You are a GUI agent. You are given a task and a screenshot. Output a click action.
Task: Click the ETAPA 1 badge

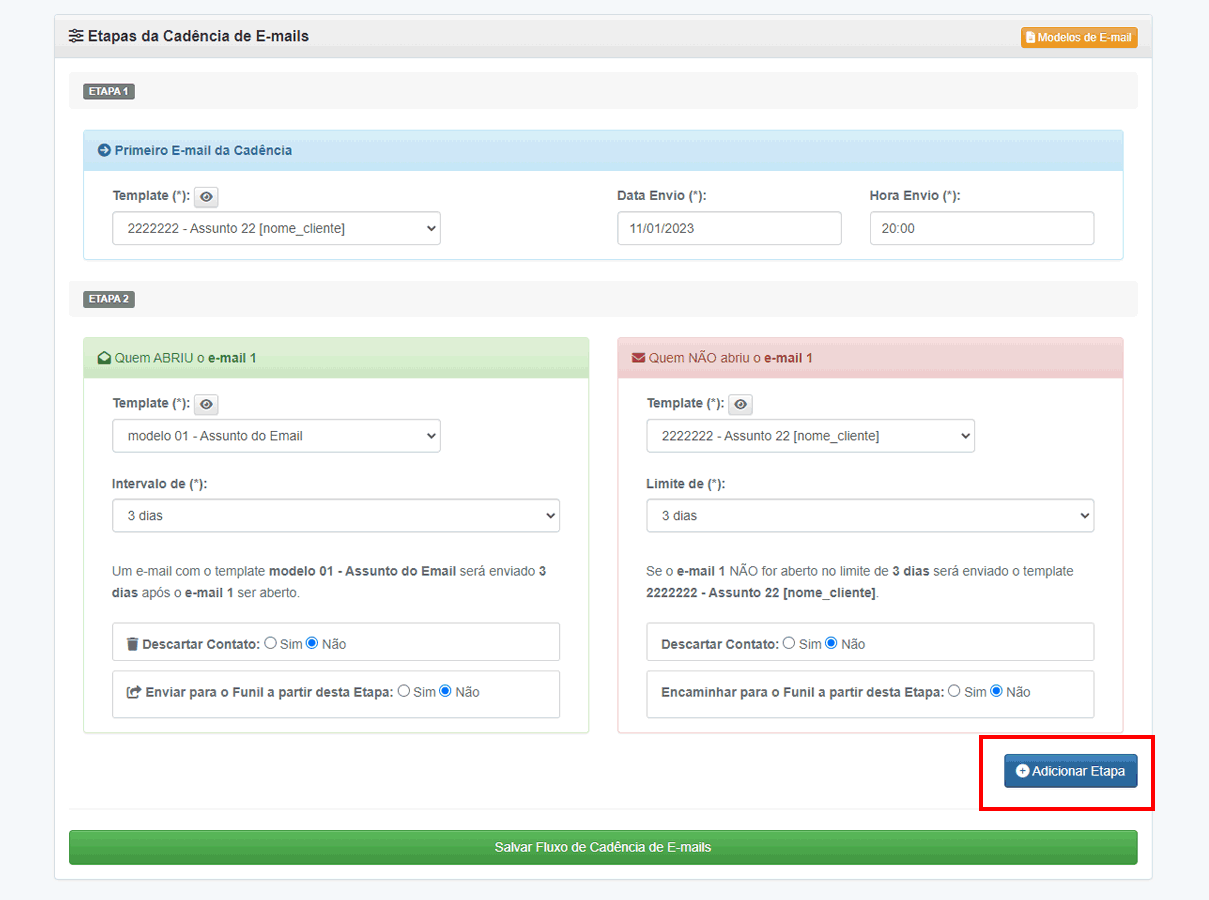(x=109, y=91)
